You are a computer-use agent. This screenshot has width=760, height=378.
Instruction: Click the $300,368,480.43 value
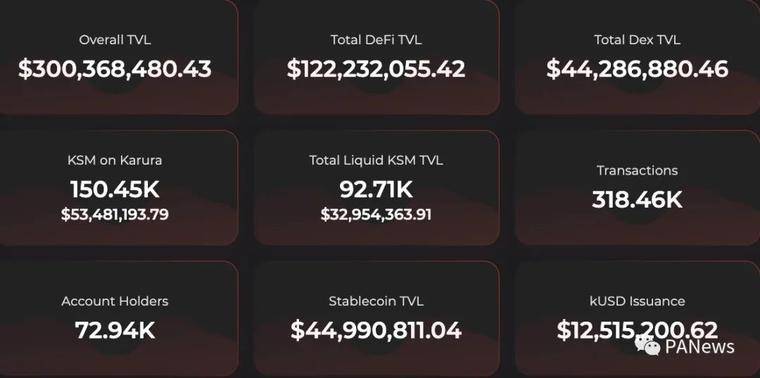pos(115,69)
